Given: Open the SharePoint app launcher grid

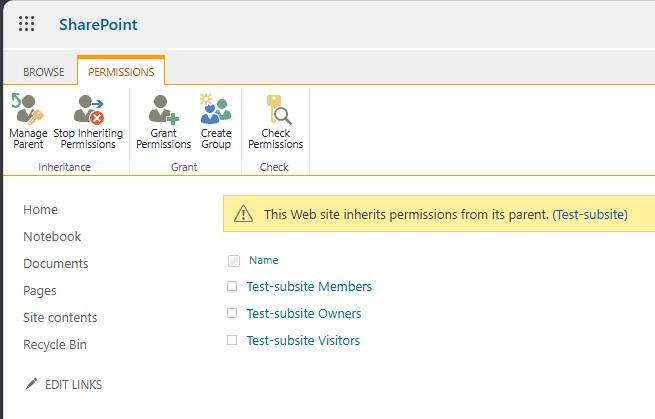Looking at the screenshot, I should click(26, 24).
